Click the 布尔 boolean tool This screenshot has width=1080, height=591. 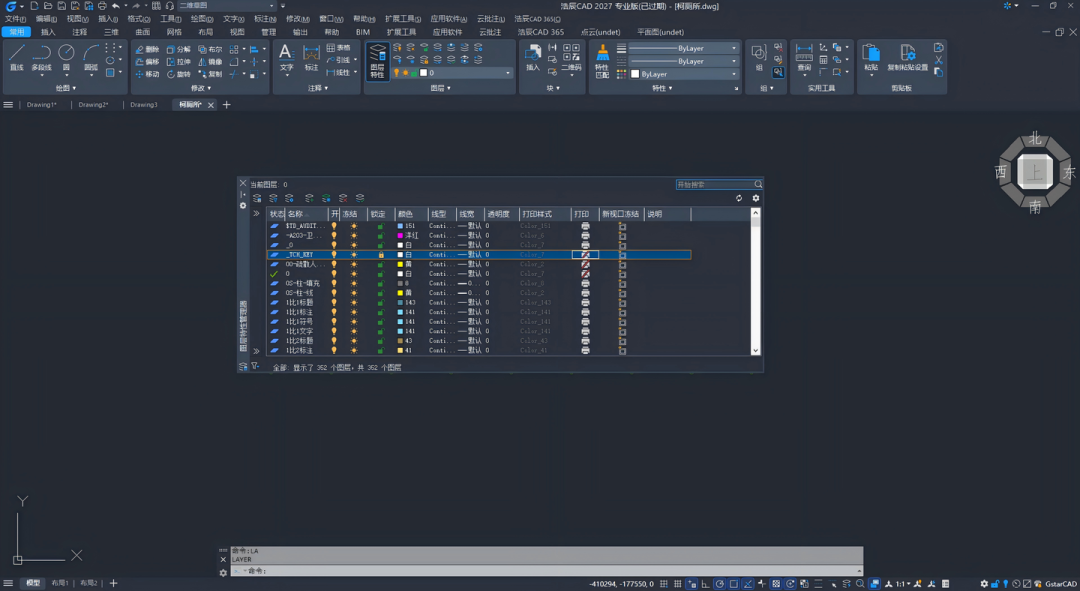click(x=210, y=50)
